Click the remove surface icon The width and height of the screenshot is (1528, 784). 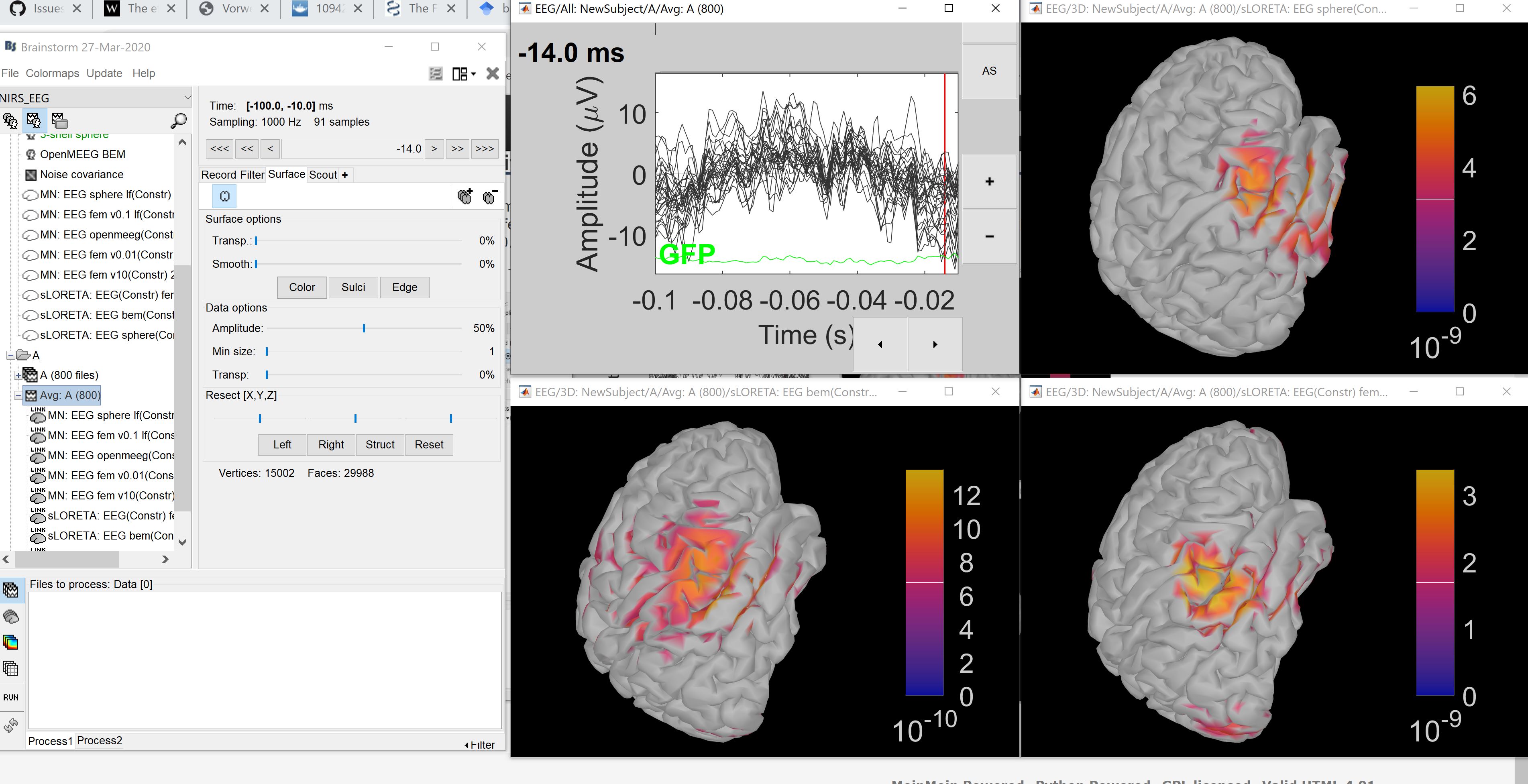click(489, 196)
